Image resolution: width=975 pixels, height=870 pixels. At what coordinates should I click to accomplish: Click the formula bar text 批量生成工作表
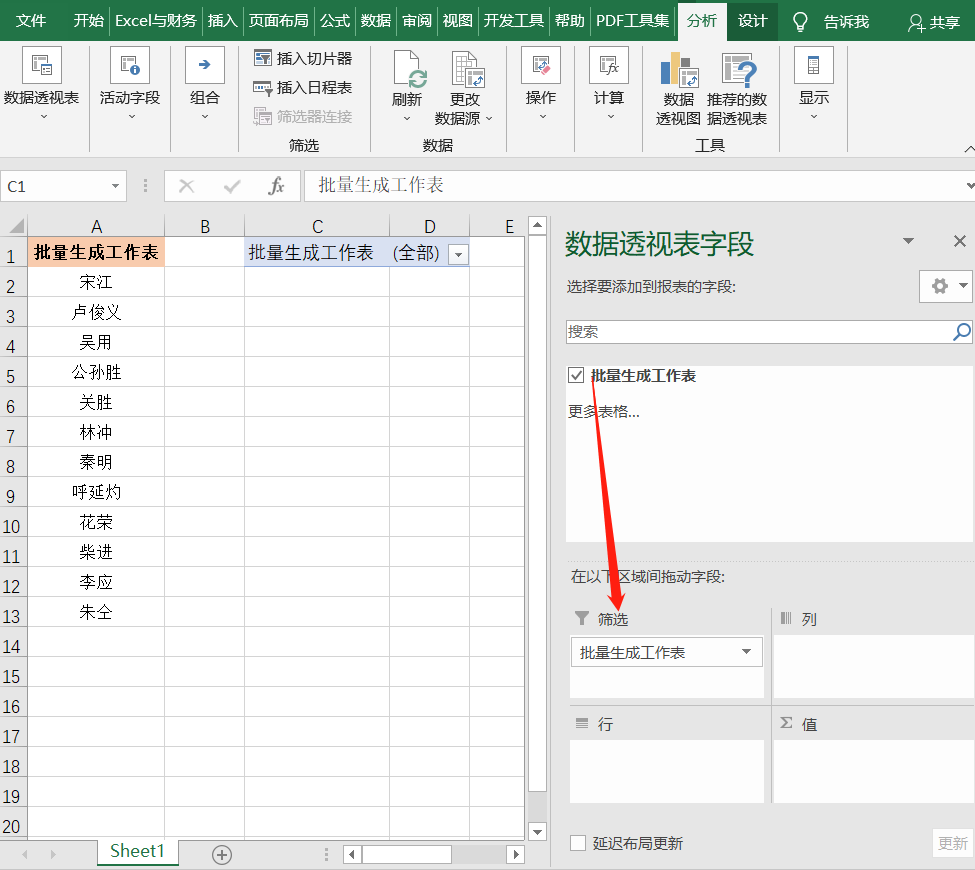(381, 185)
